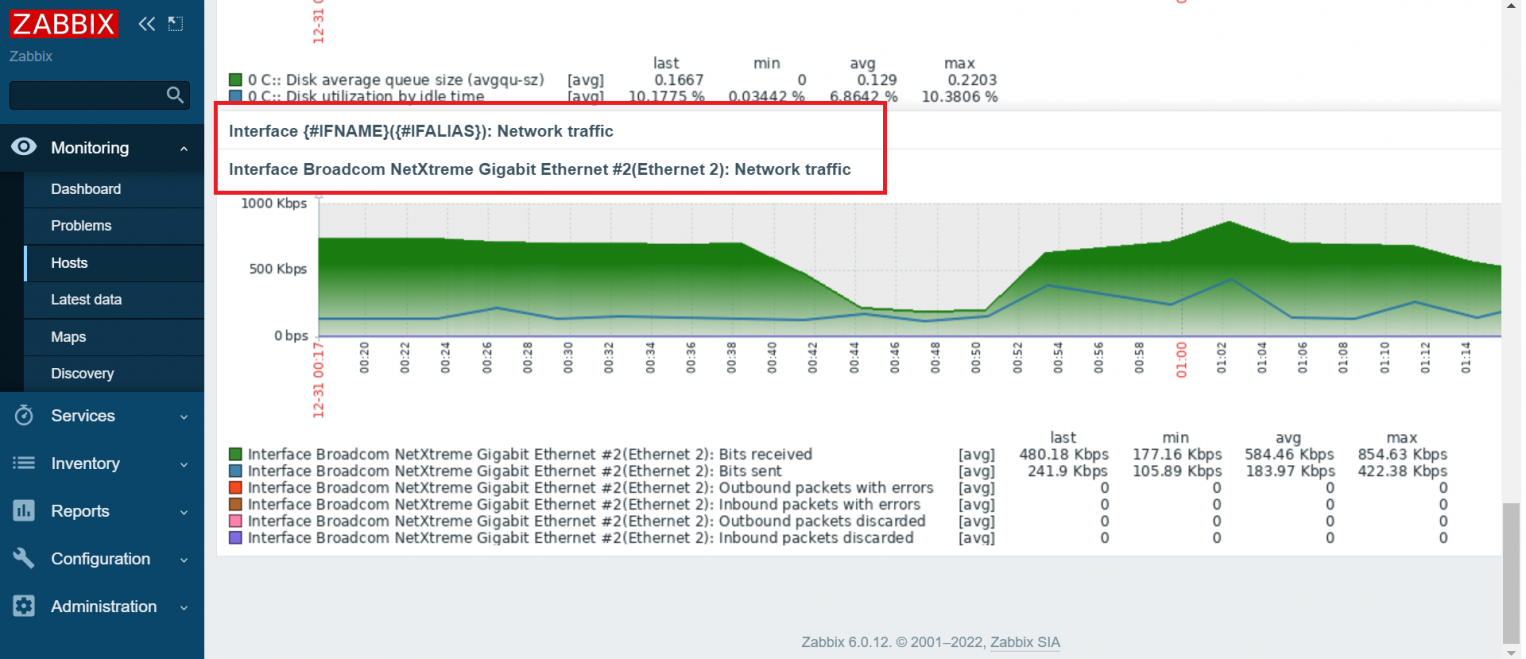Image resolution: width=1526 pixels, height=659 pixels.
Task: Click the '241.9 Kbps' last value
Action: tap(1067, 471)
